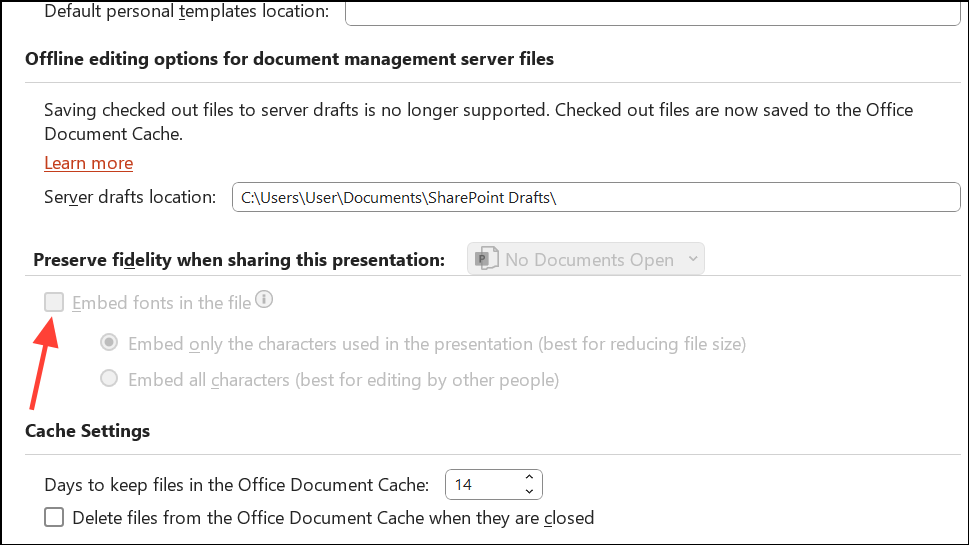
Task: Choose Embed all characters radio button
Action: (109, 379)
